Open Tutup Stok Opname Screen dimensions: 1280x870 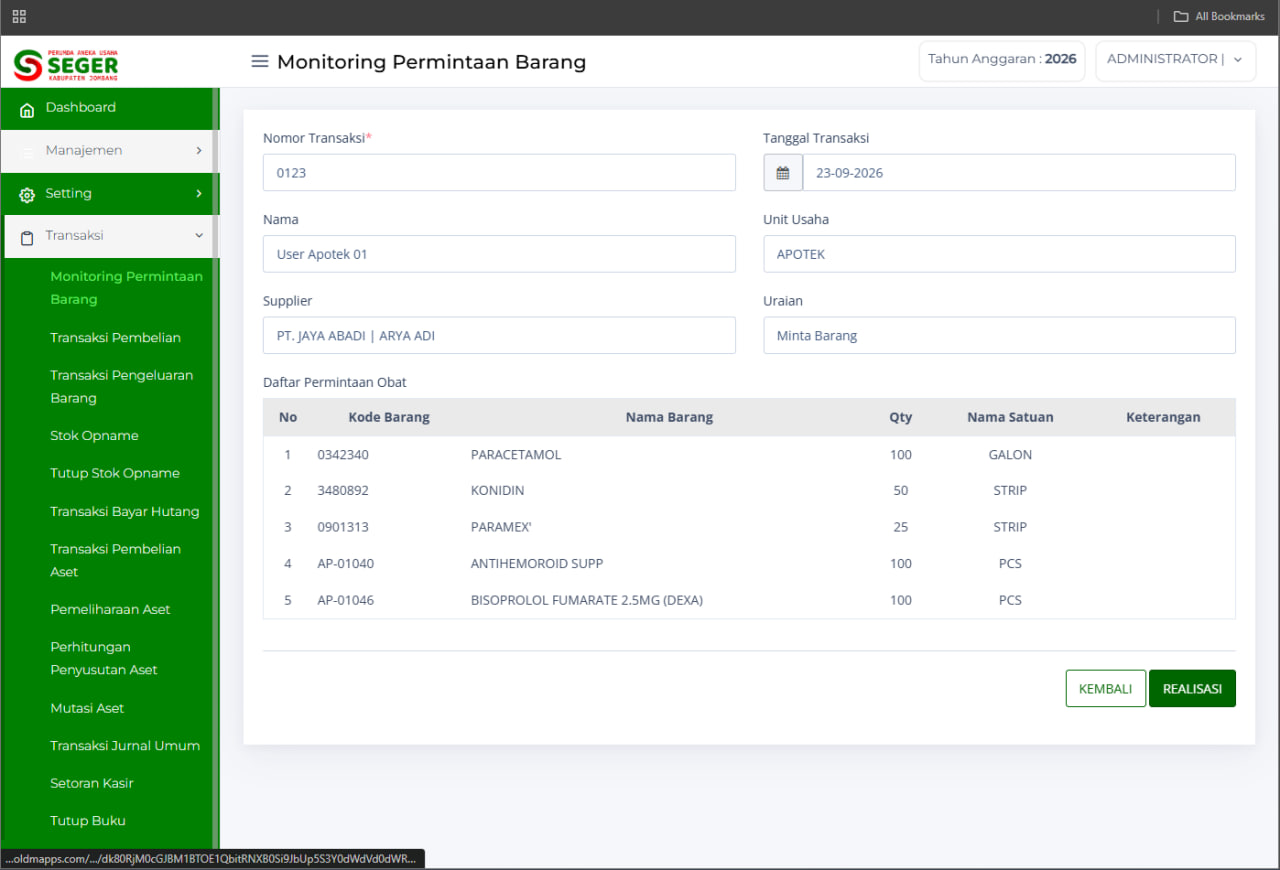click(x=115, y=473)
